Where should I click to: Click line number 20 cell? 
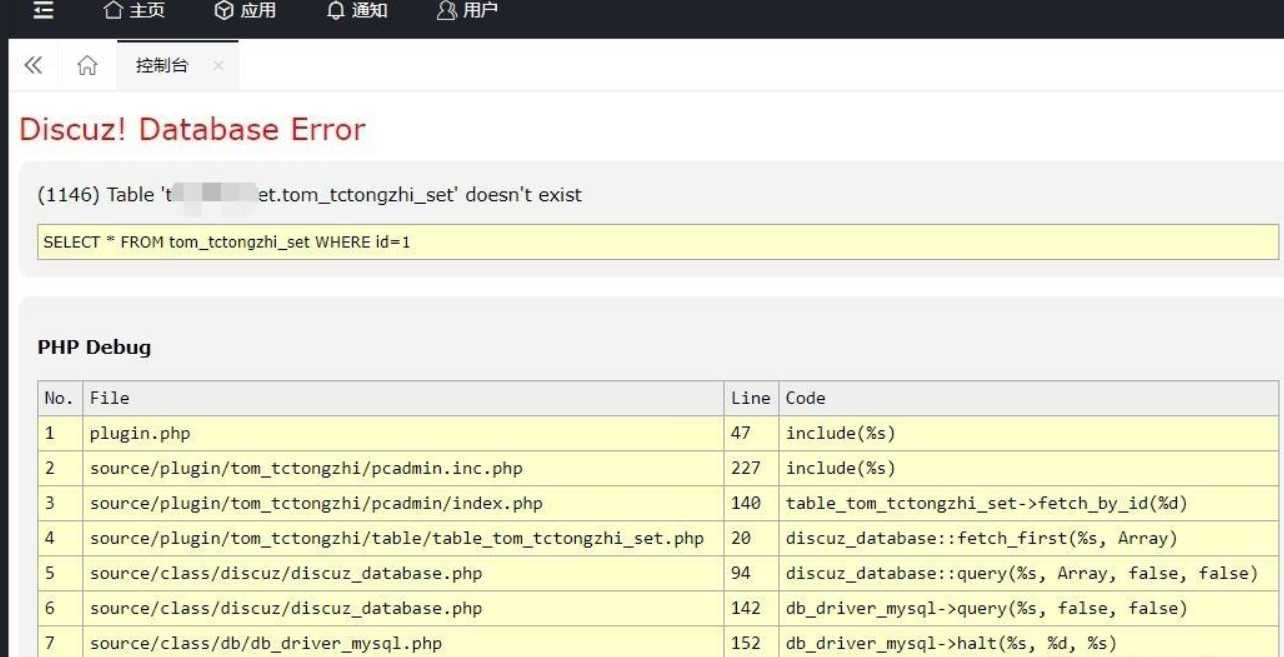point(751,538)
